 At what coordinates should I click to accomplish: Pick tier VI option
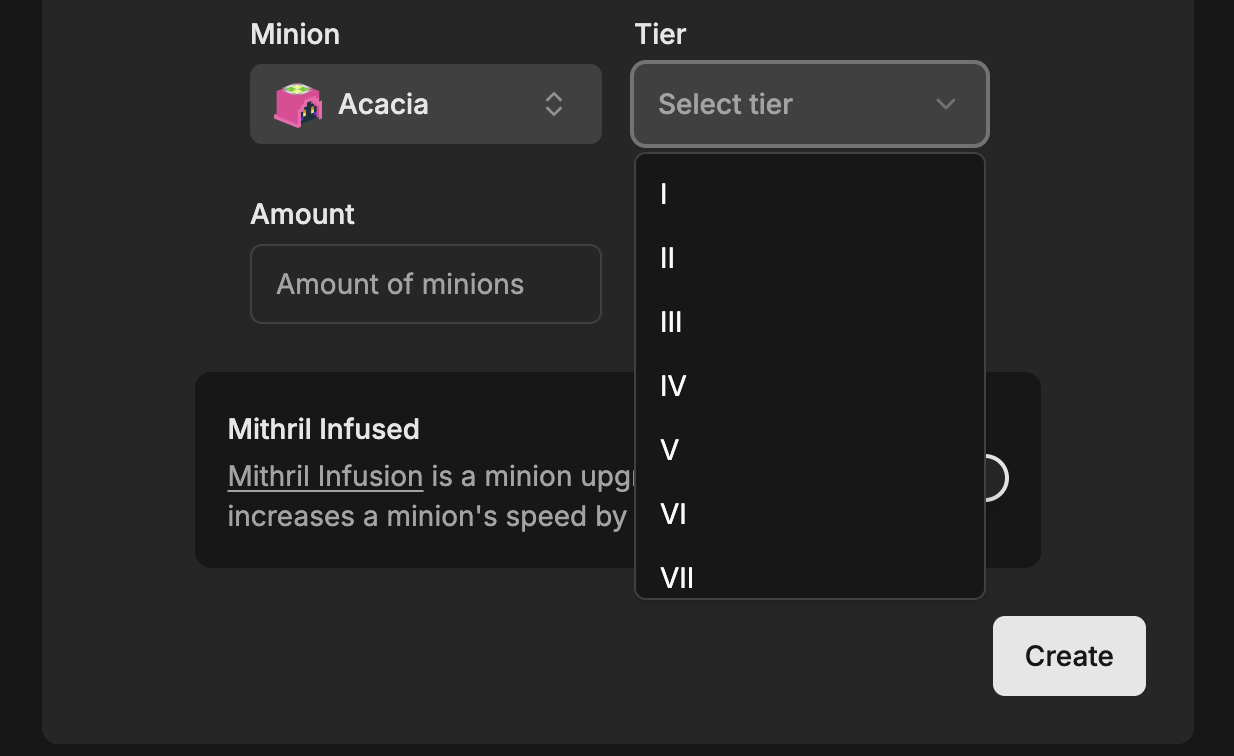[809, 514]
